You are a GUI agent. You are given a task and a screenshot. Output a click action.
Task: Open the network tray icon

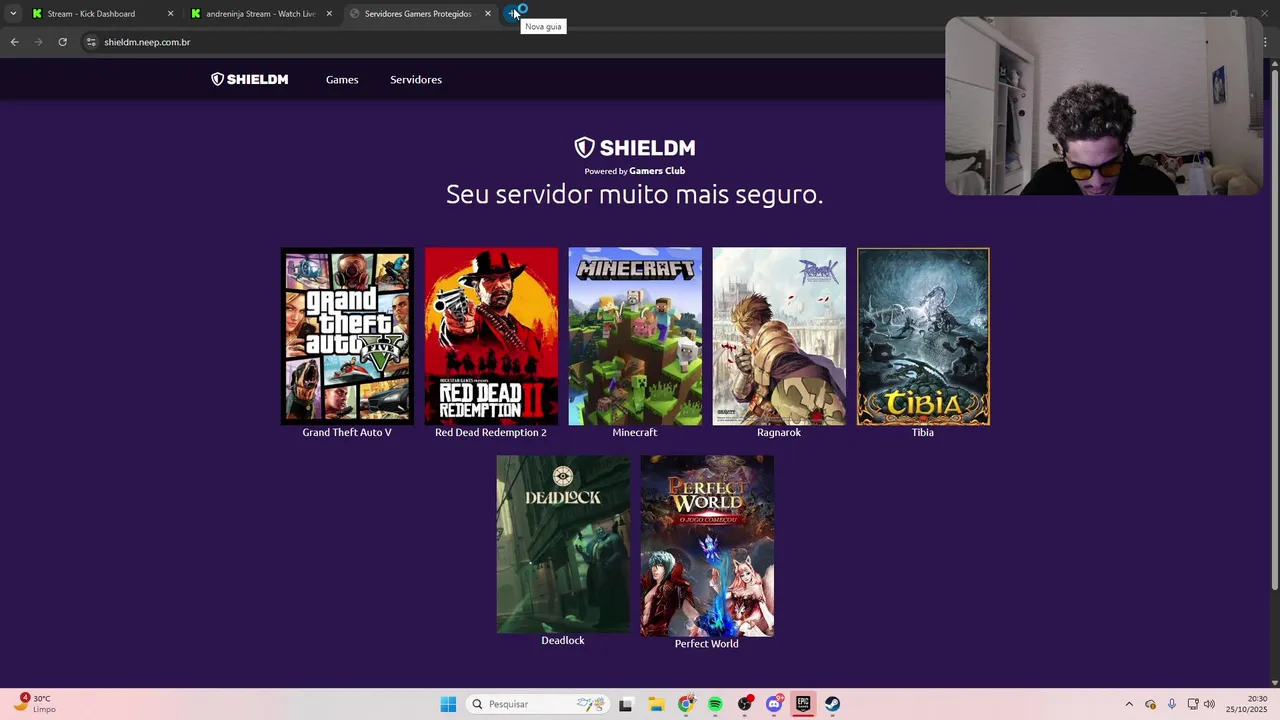pyautogui.click(x=1193, y=704)
